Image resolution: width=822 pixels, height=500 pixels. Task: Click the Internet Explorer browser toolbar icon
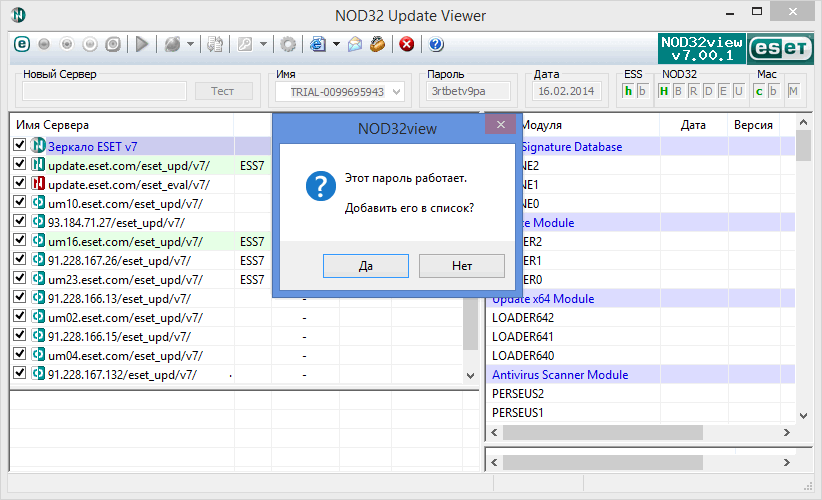[318, 44]
